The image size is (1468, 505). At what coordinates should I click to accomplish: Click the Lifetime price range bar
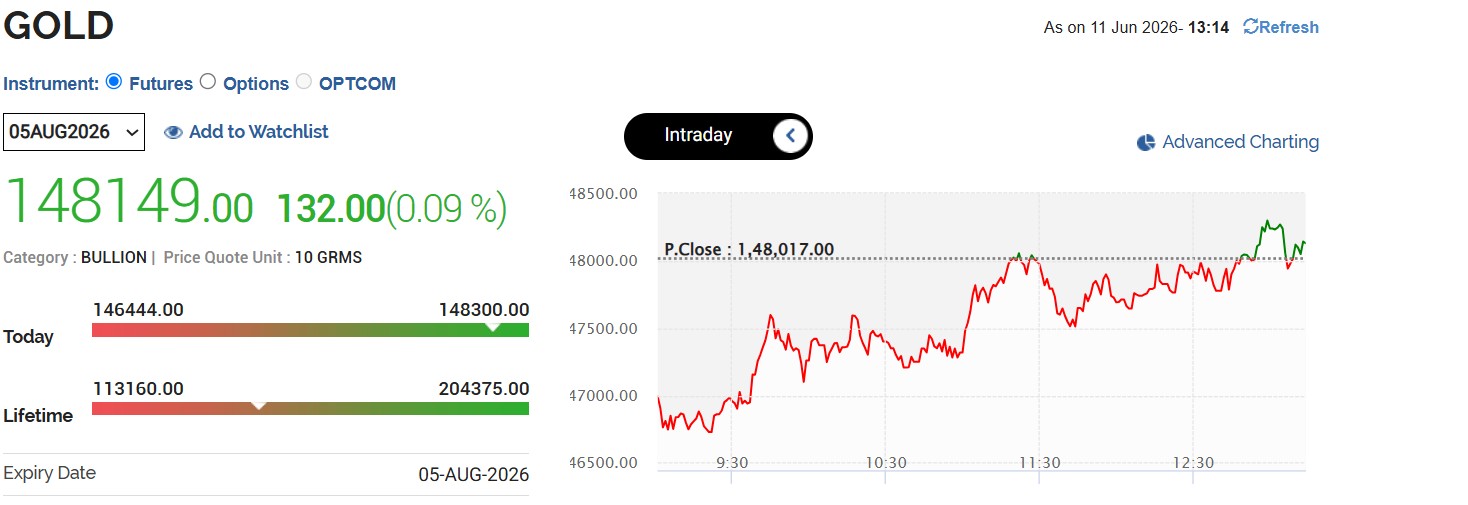point(310,408)
